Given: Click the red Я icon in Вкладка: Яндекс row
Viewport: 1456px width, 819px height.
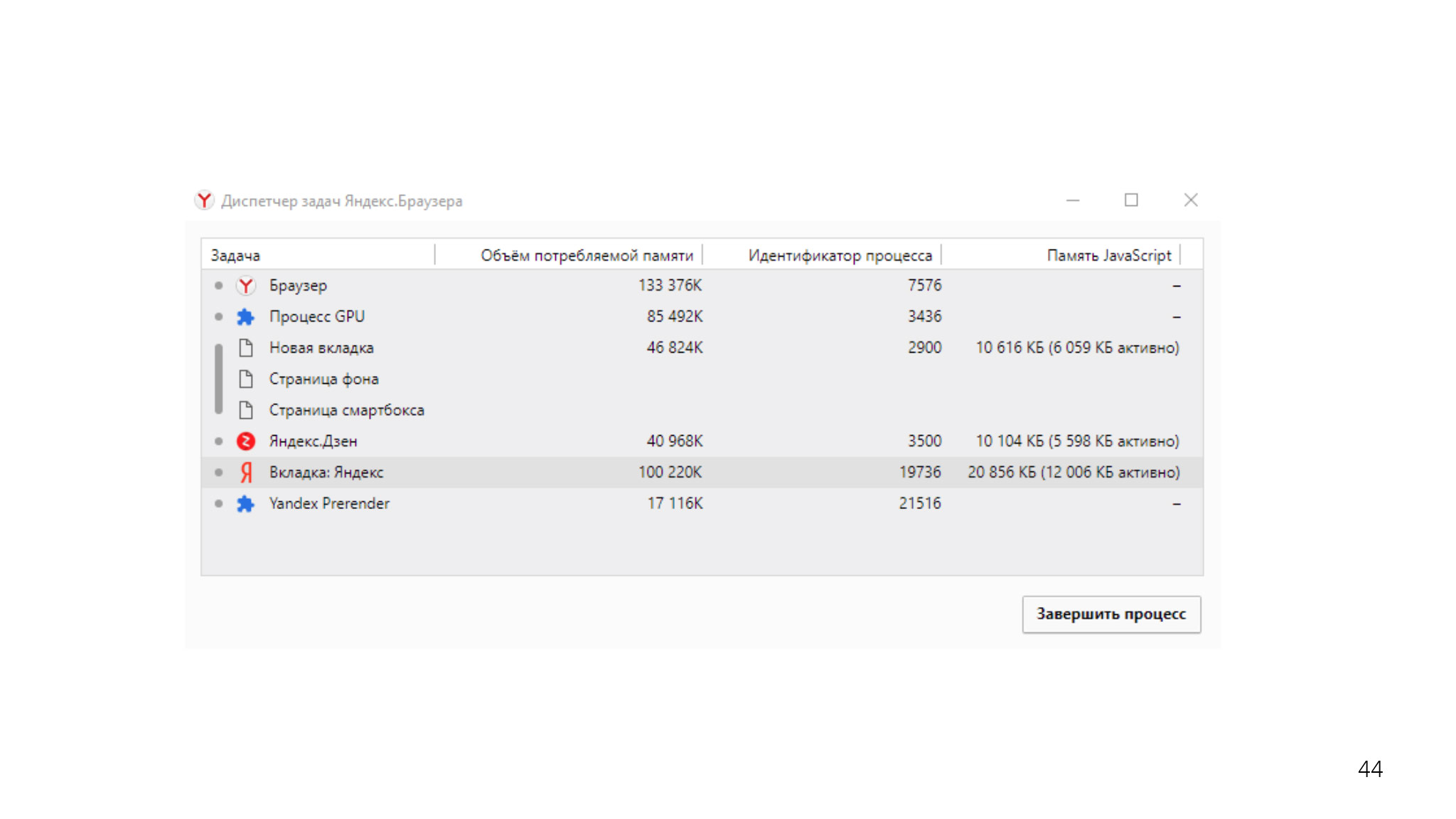Looking at the screenshot, I should [246, 472].
